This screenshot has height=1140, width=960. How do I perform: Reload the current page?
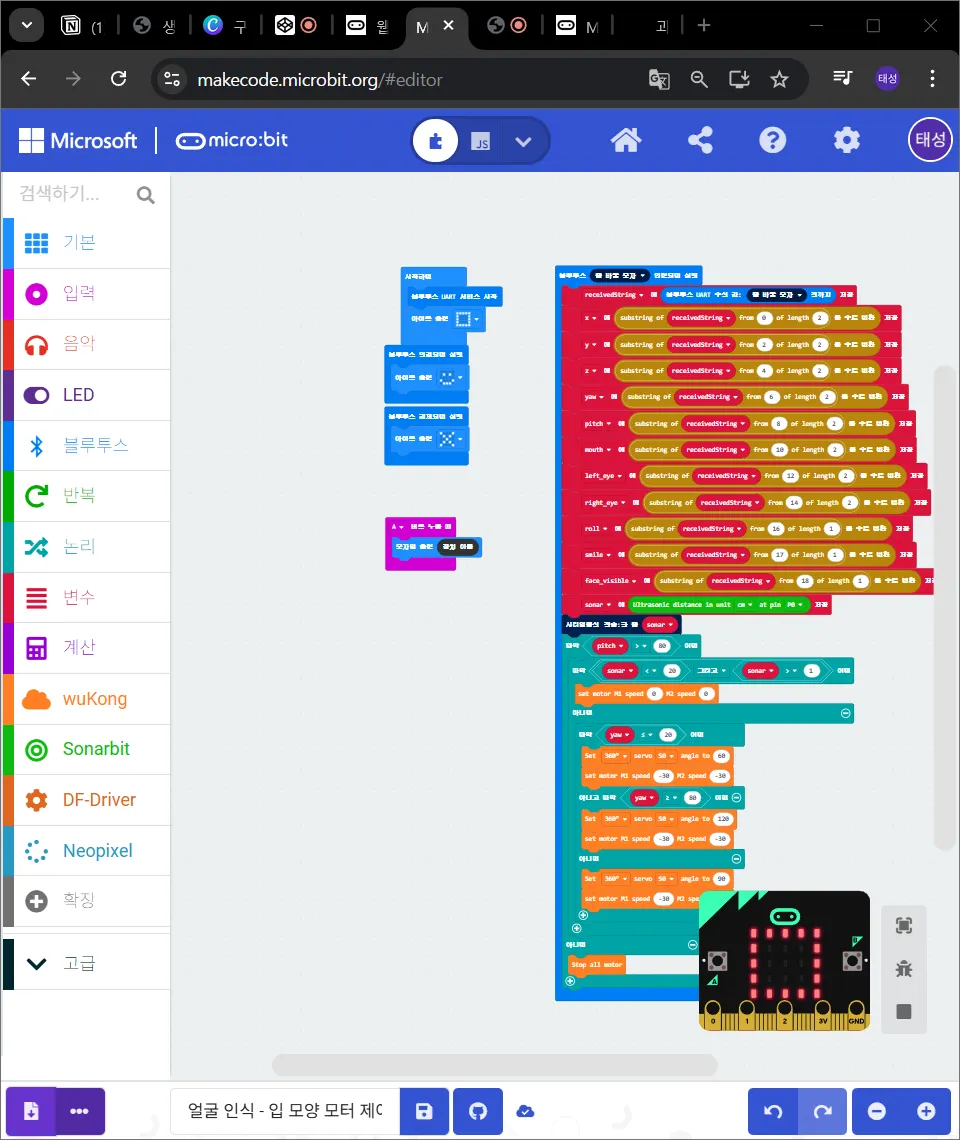(119, 79)
